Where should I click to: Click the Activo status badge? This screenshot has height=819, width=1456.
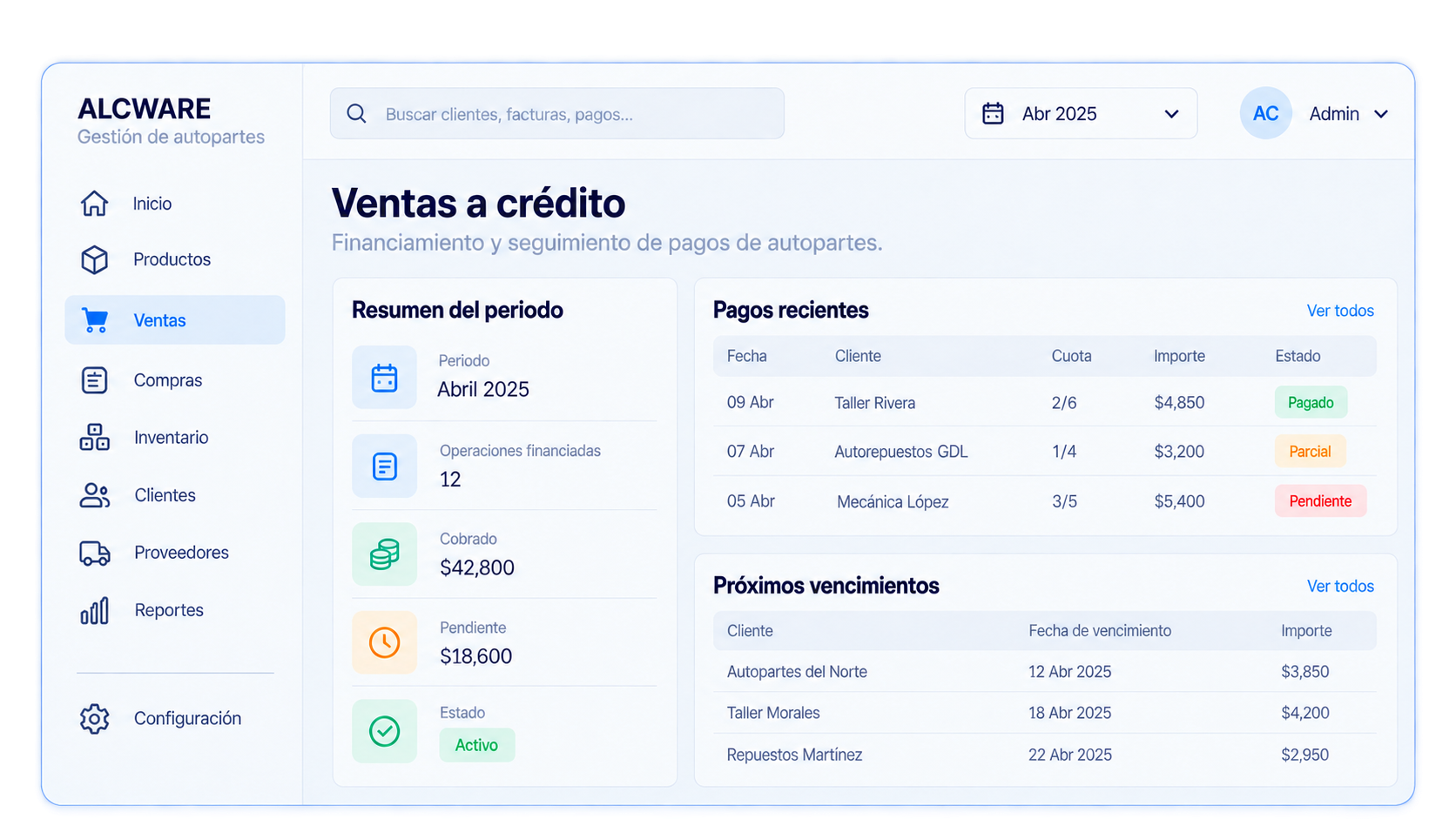476,745
